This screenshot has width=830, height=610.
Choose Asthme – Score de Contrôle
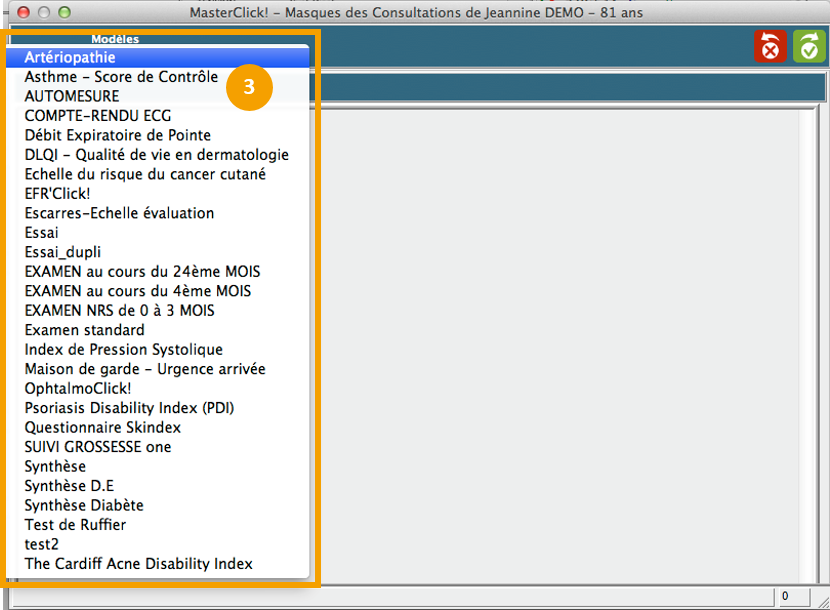click(x=121, y=77)
